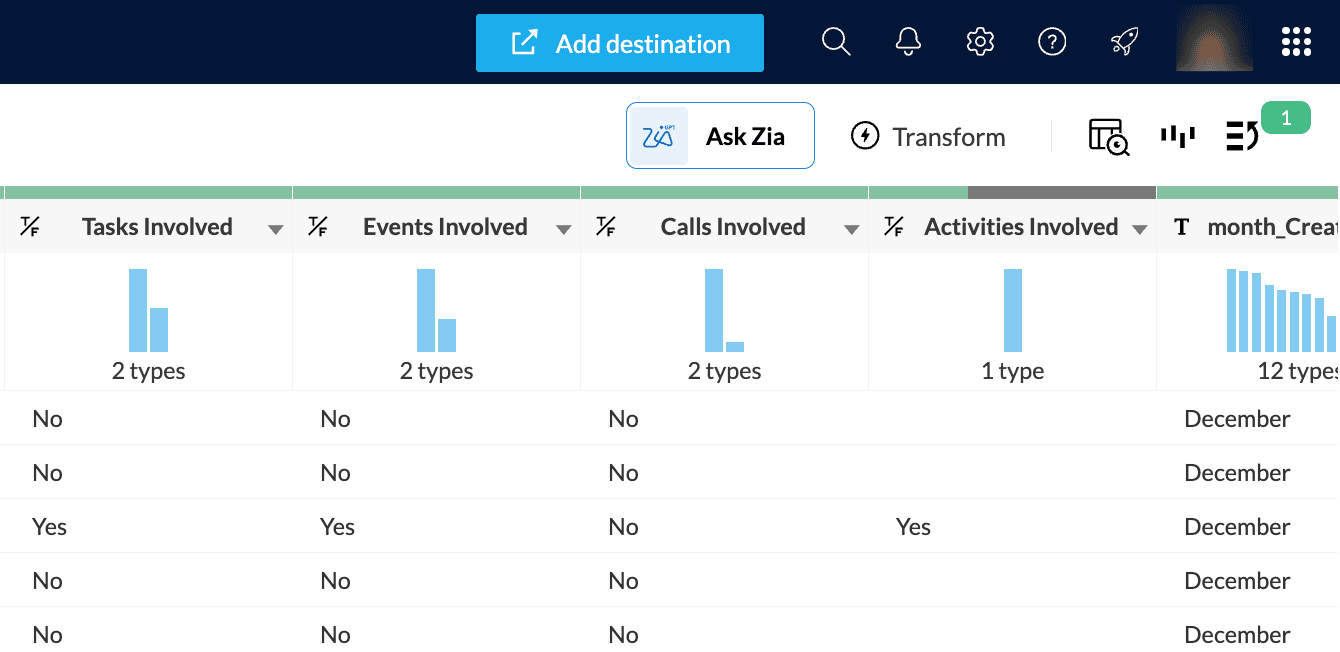The image size is (1340, 652).
Task: Expand the Tasks Involved column dropdown
Action: point(276,229)
